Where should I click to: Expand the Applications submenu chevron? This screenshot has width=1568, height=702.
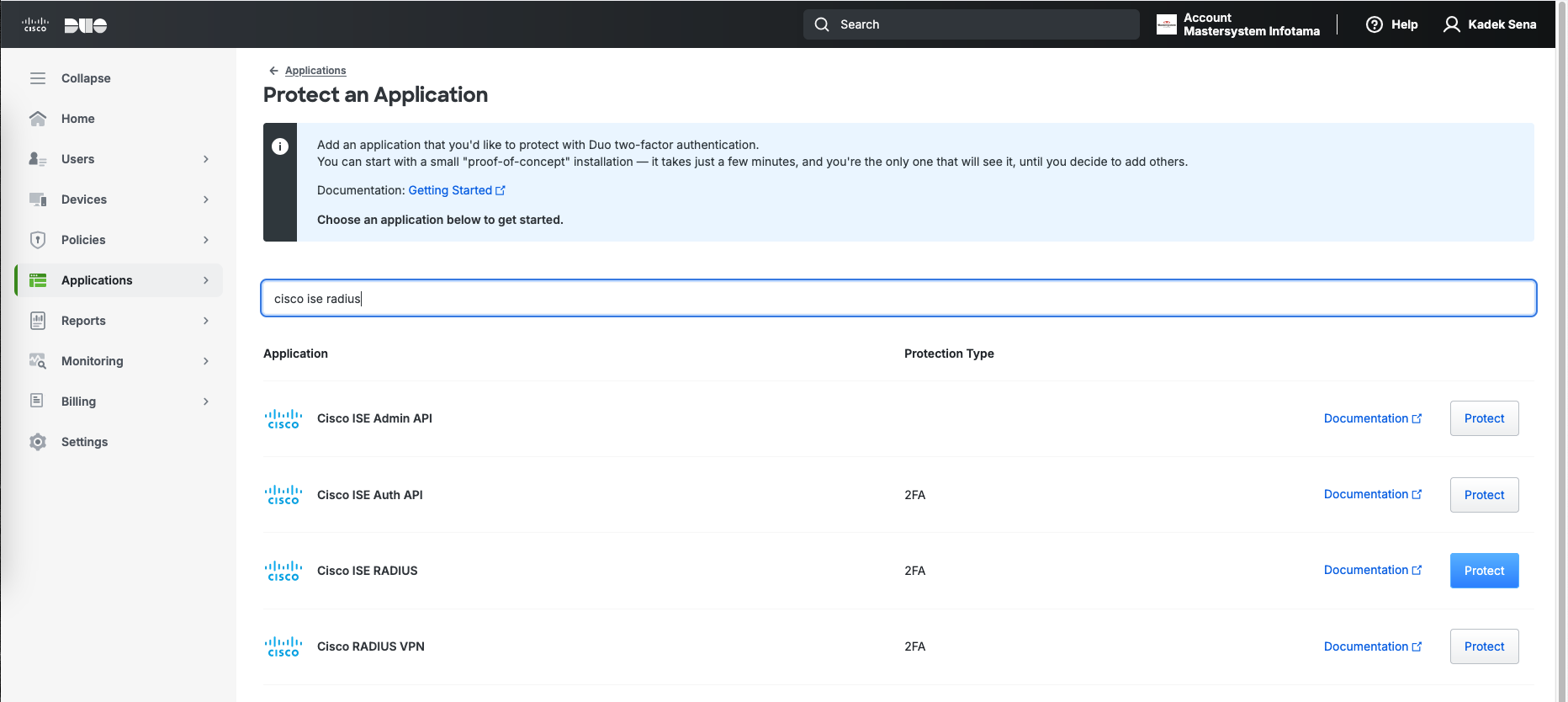[206, 280]
